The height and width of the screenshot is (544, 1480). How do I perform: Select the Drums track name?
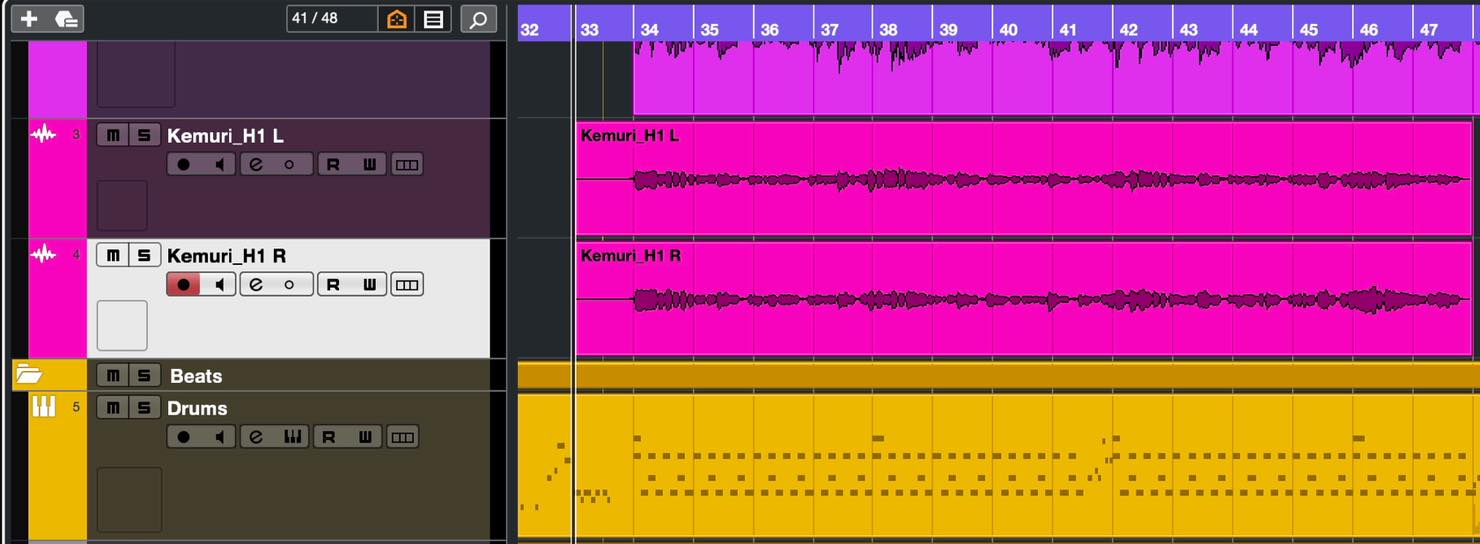click(197, 408)
